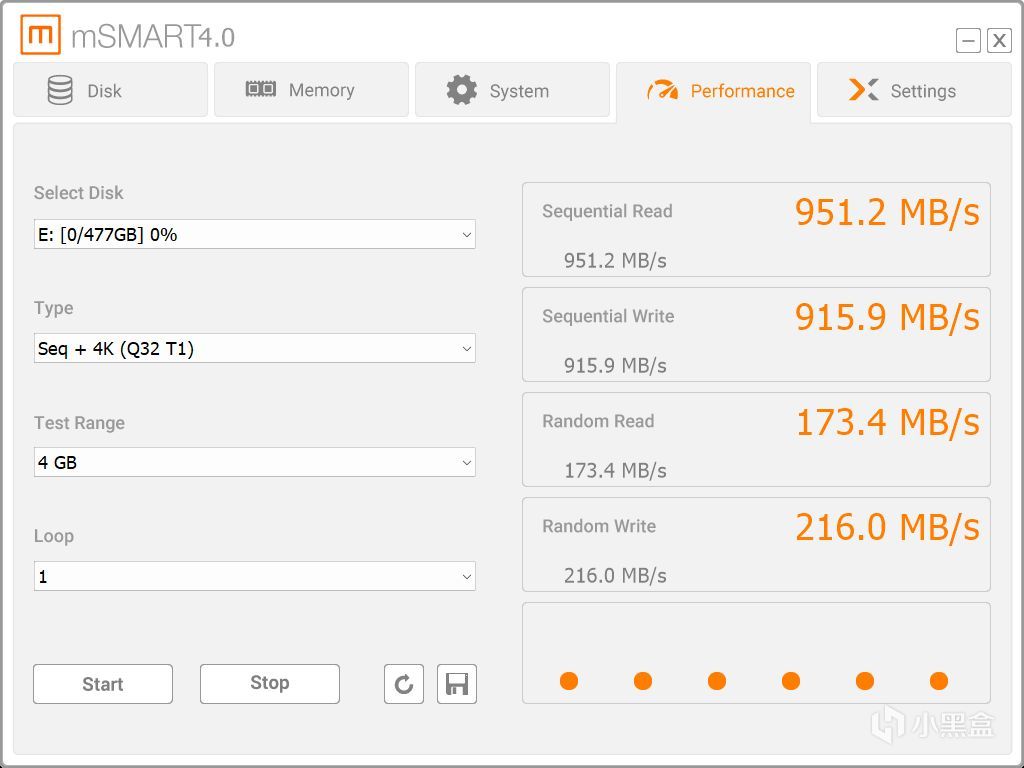Image resolution: width=1024 pixels, height=768 pixels.
Task: Click the Sequential Read label
Action: (x=607, y=212)
